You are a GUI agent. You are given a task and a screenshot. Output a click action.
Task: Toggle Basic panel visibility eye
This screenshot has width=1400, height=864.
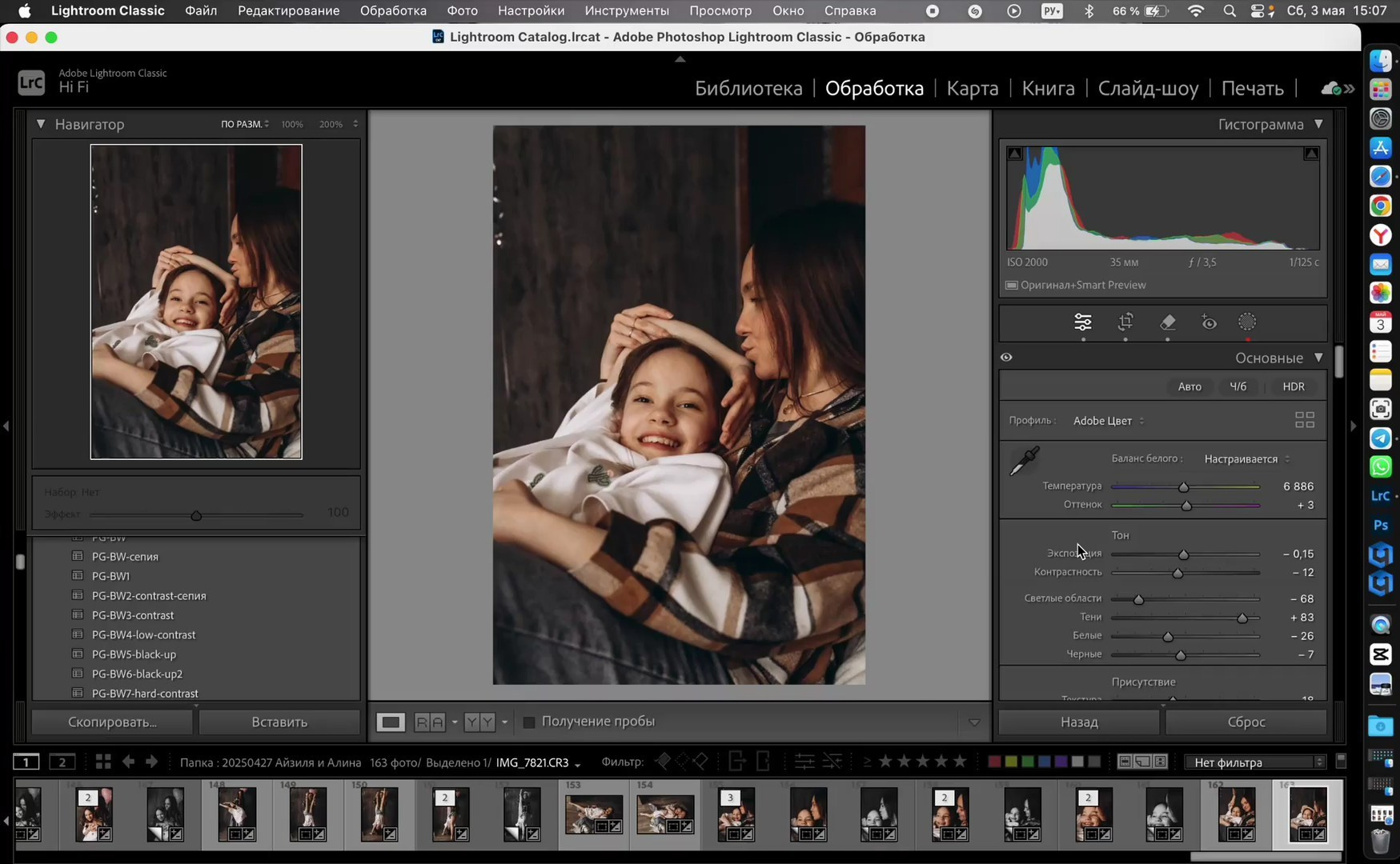coord(1007,358)
